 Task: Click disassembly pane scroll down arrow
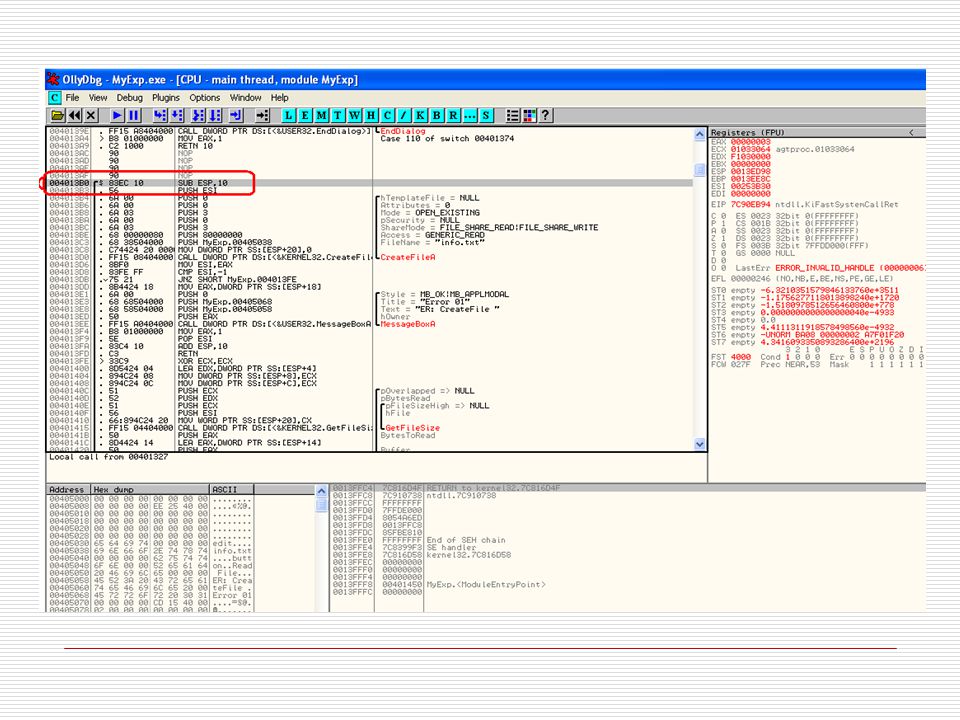tap(700, 444)
